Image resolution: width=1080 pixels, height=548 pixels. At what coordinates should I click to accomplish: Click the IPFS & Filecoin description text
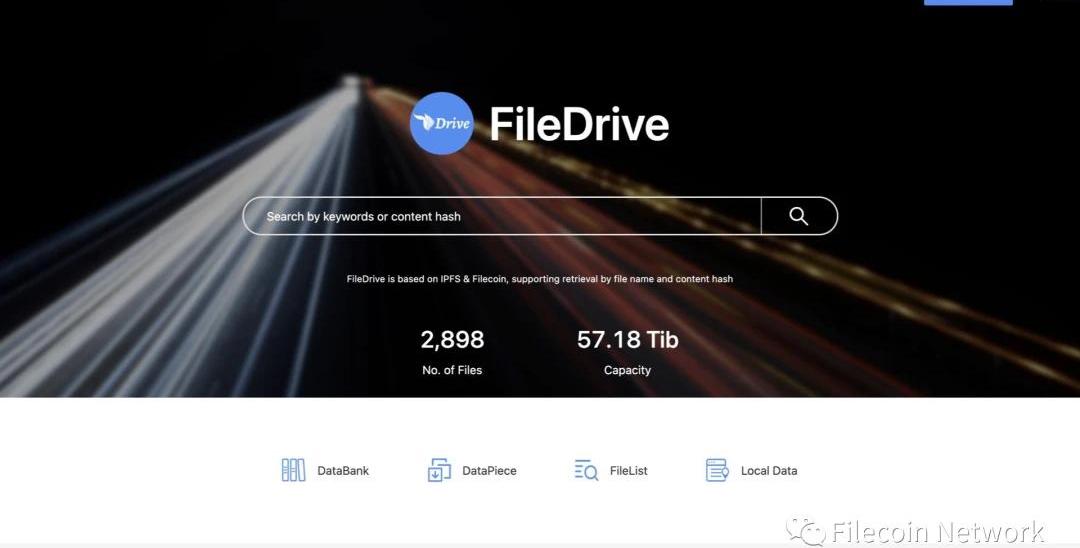click(539, 279)
